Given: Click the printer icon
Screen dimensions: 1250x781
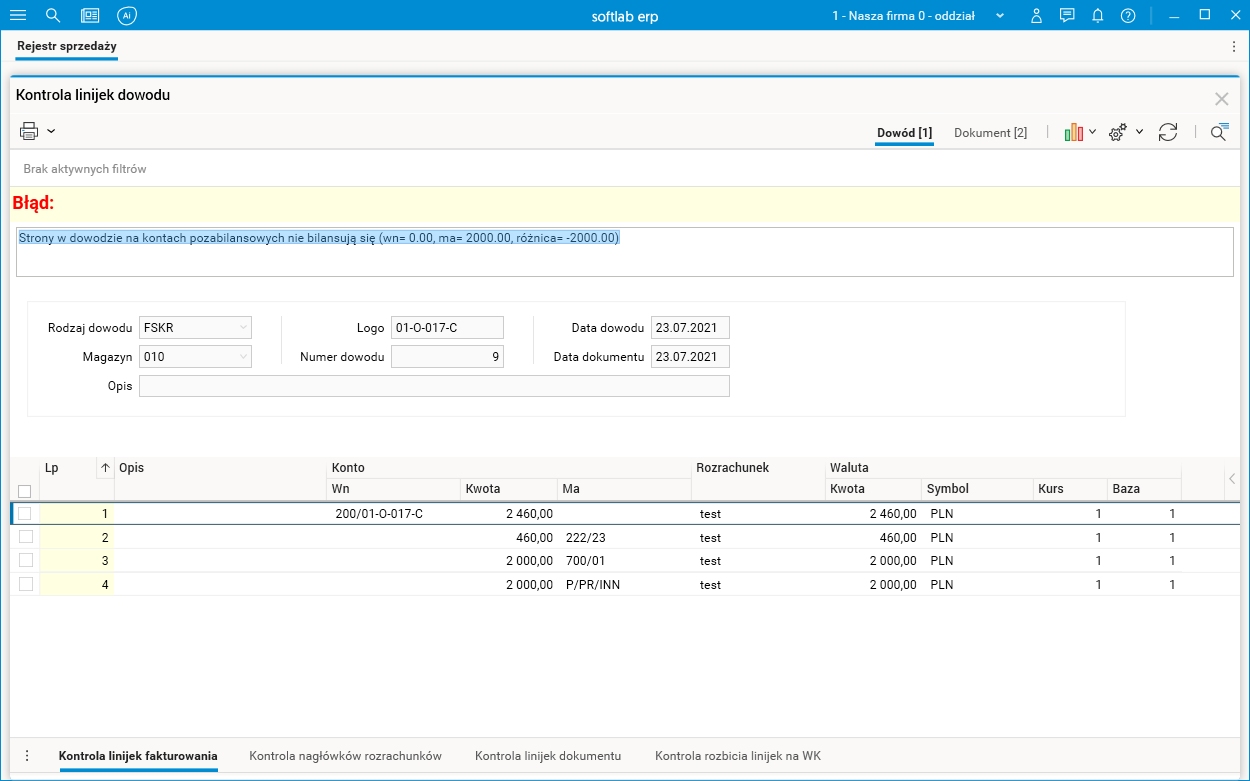Looking at the screenshot, I should click(29, 131).
